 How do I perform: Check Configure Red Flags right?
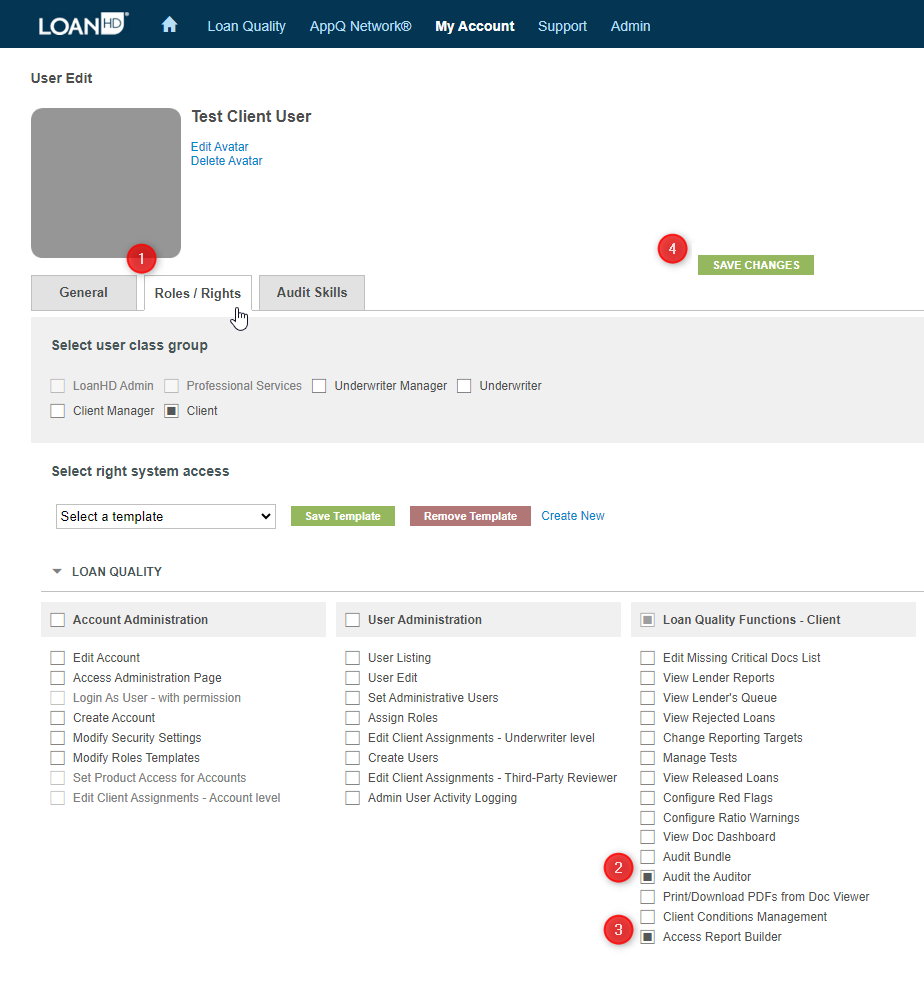647,798
